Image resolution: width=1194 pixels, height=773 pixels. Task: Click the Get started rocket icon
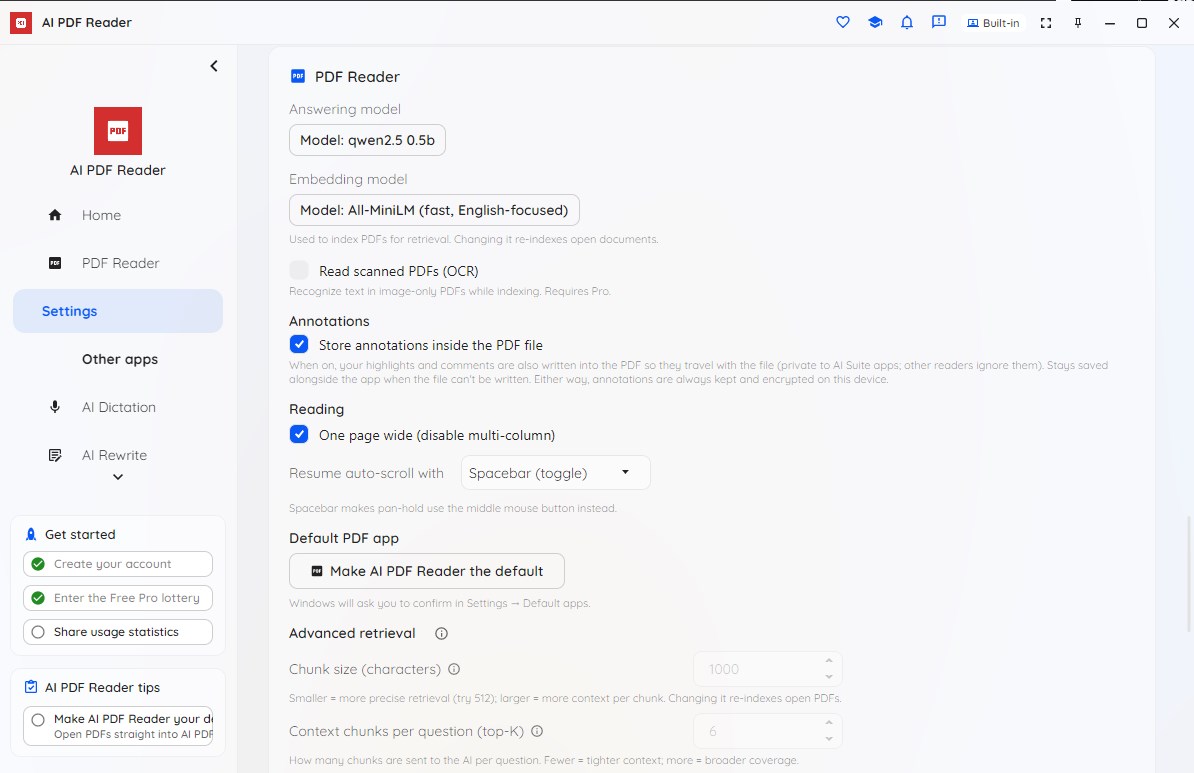click(x=30, y=535)
